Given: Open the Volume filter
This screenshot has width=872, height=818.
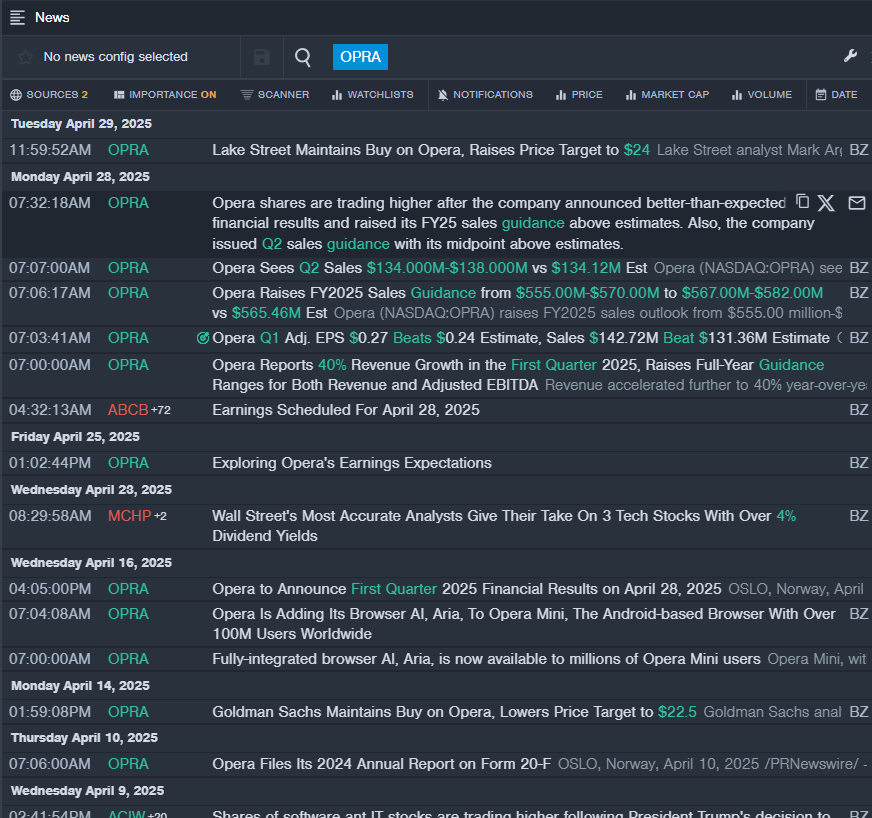Looking at the screenshot, I should pos(762,95).
